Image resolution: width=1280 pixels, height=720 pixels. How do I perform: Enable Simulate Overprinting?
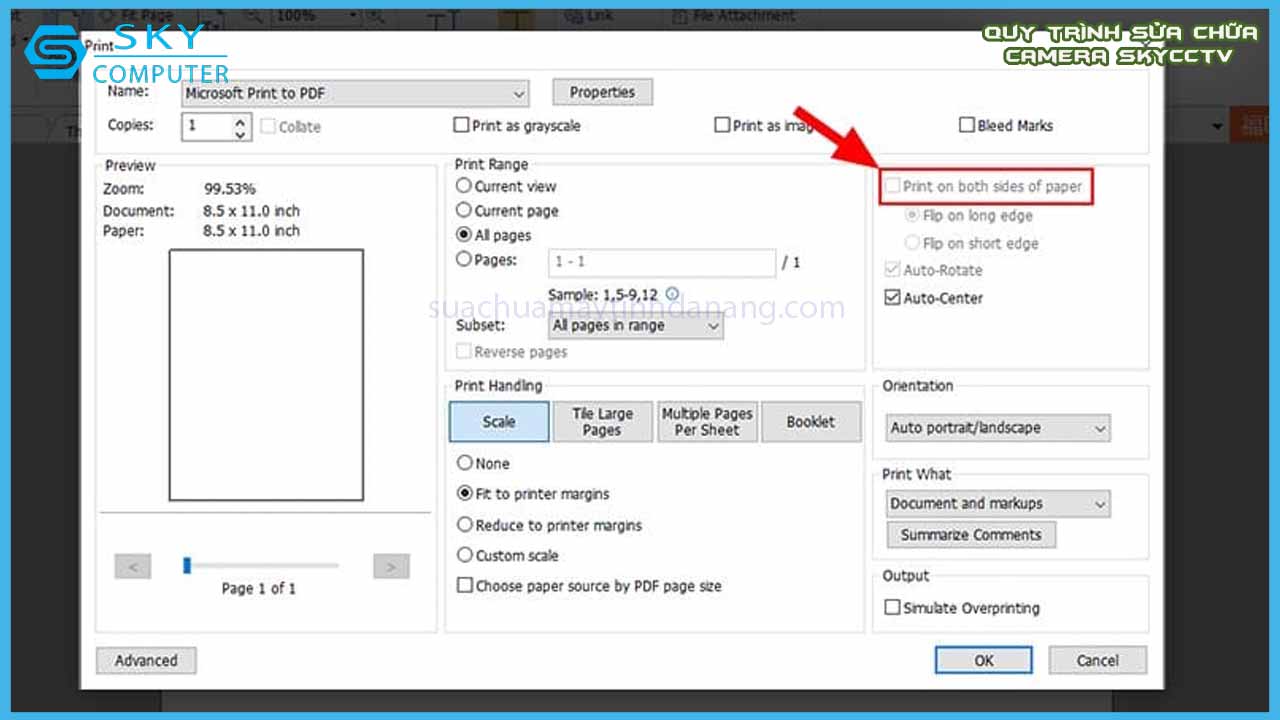[892, 608]
